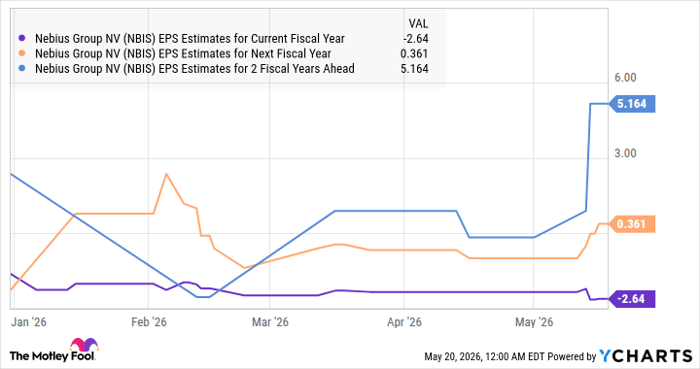Screen dimensions: 700x369
Task: Click the orange Next Fiscal Year legend dot
Action: coord(22,54)
